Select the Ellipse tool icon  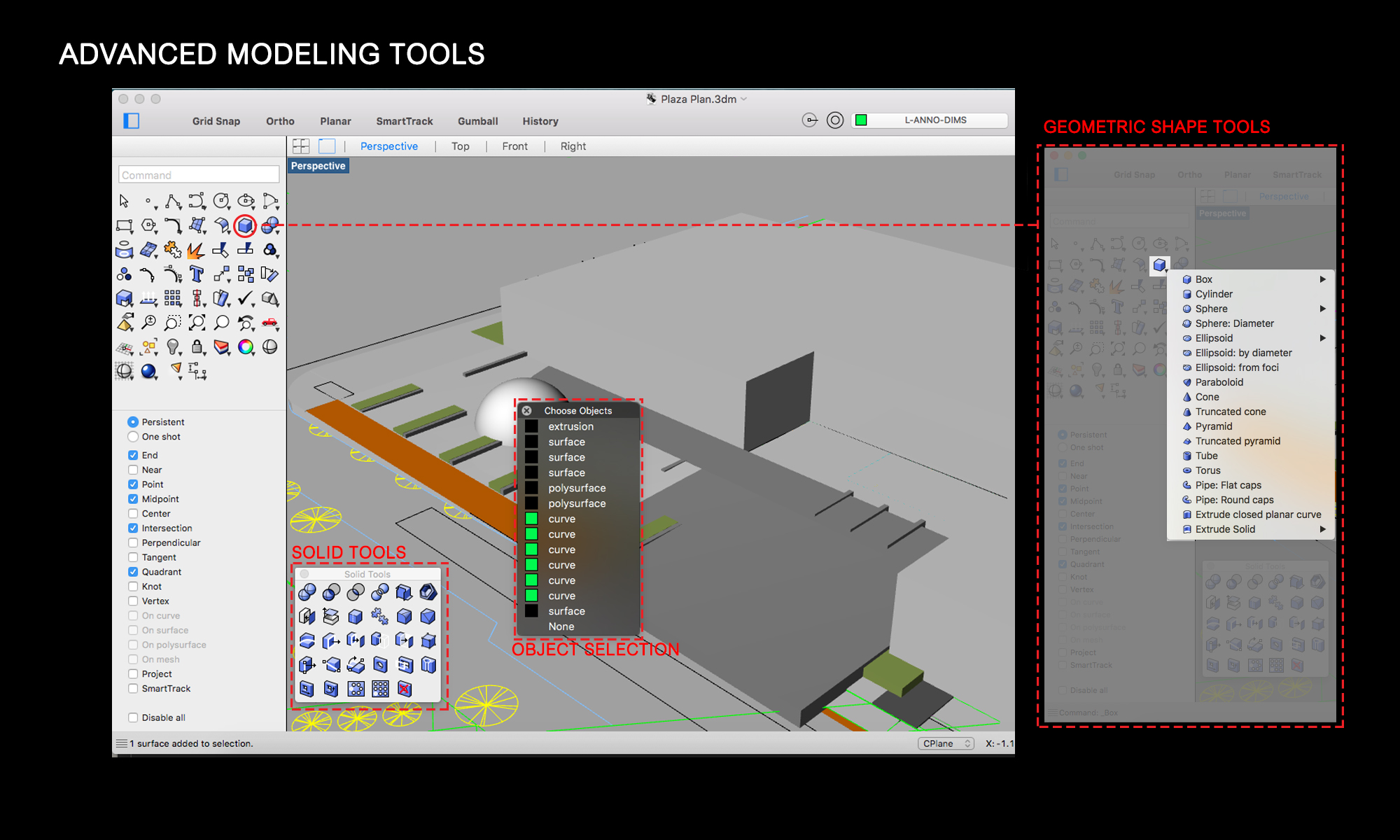pyautogui.click(x=246, y=202)
